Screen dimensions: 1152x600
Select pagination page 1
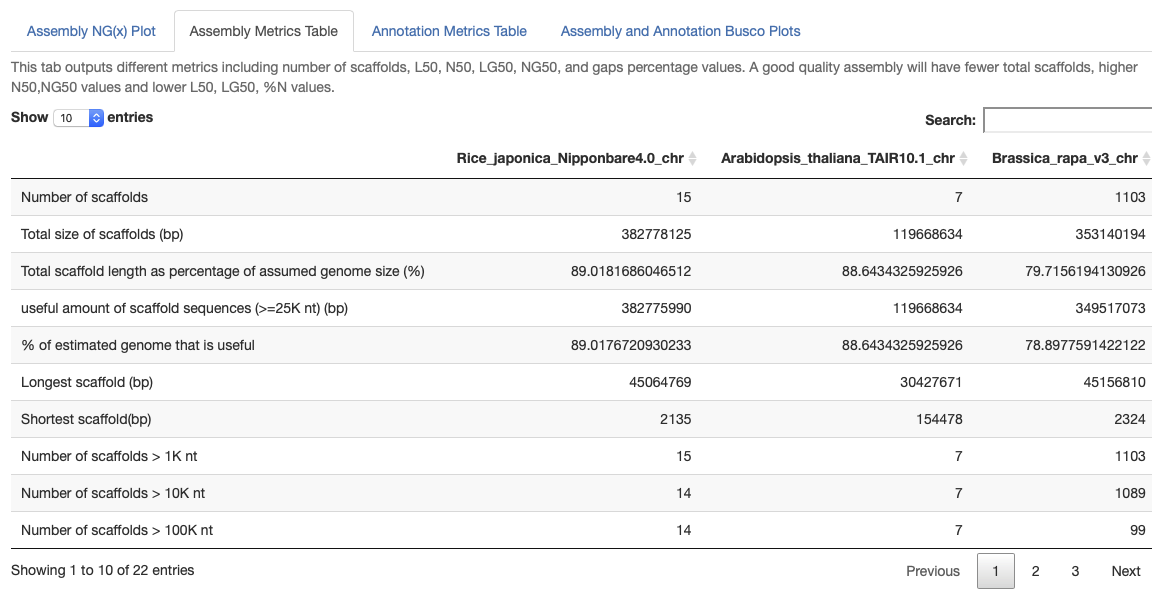pos(995,571)
